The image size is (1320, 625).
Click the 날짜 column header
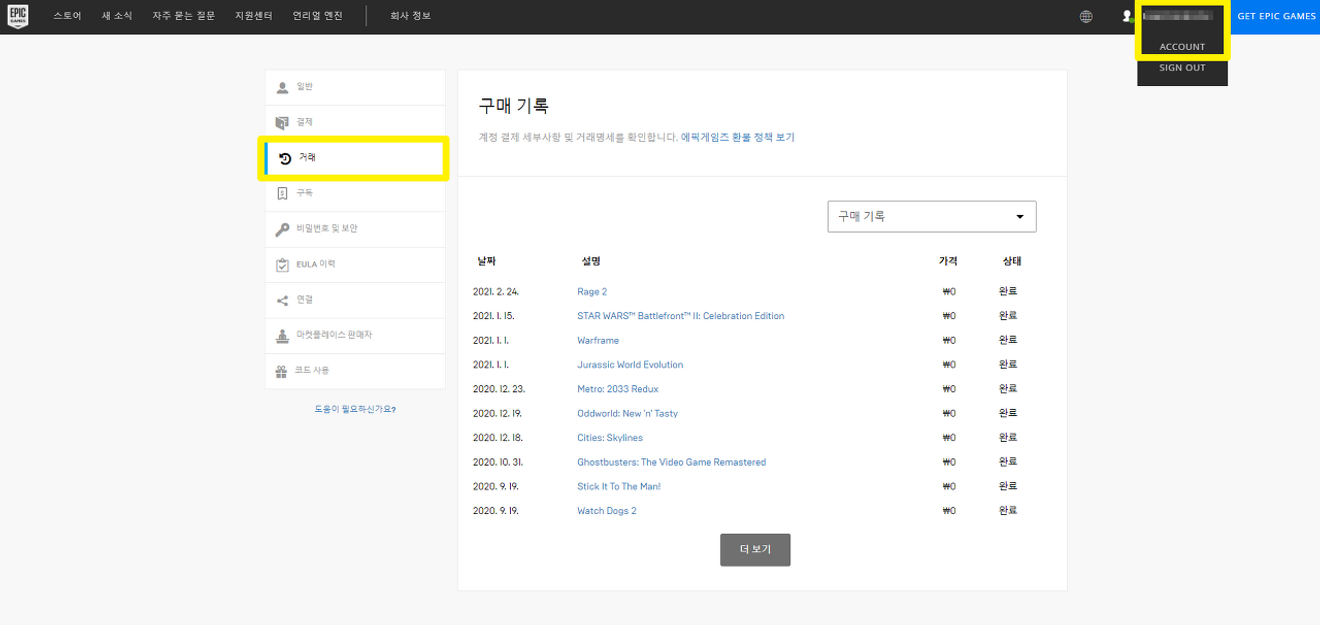point(486,262)
